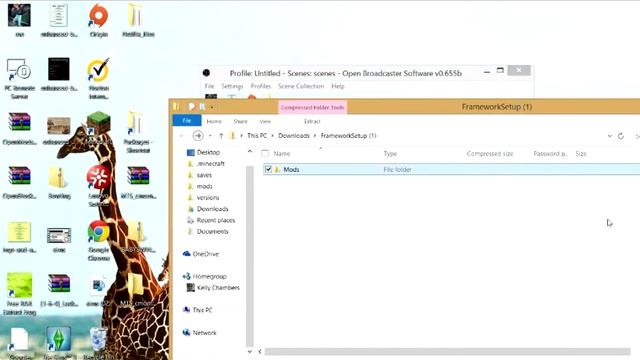The width and height of the screenshot is (640, 360).
Task: Open the mods folder in the sidebar
Action: [x=200, y=187]
